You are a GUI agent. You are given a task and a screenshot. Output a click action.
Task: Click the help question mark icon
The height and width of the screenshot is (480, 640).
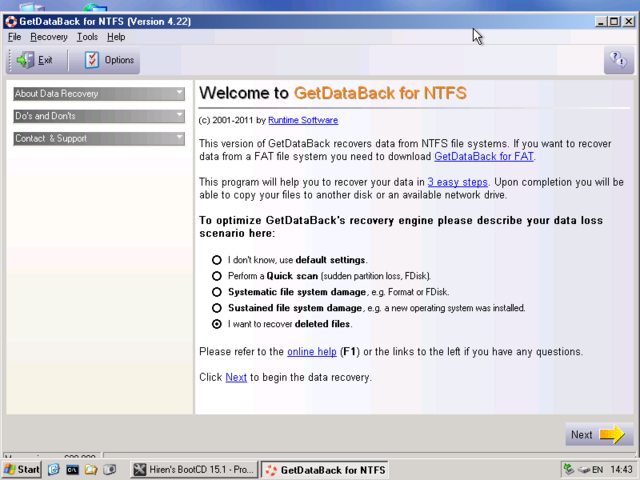tap(618, 60)
